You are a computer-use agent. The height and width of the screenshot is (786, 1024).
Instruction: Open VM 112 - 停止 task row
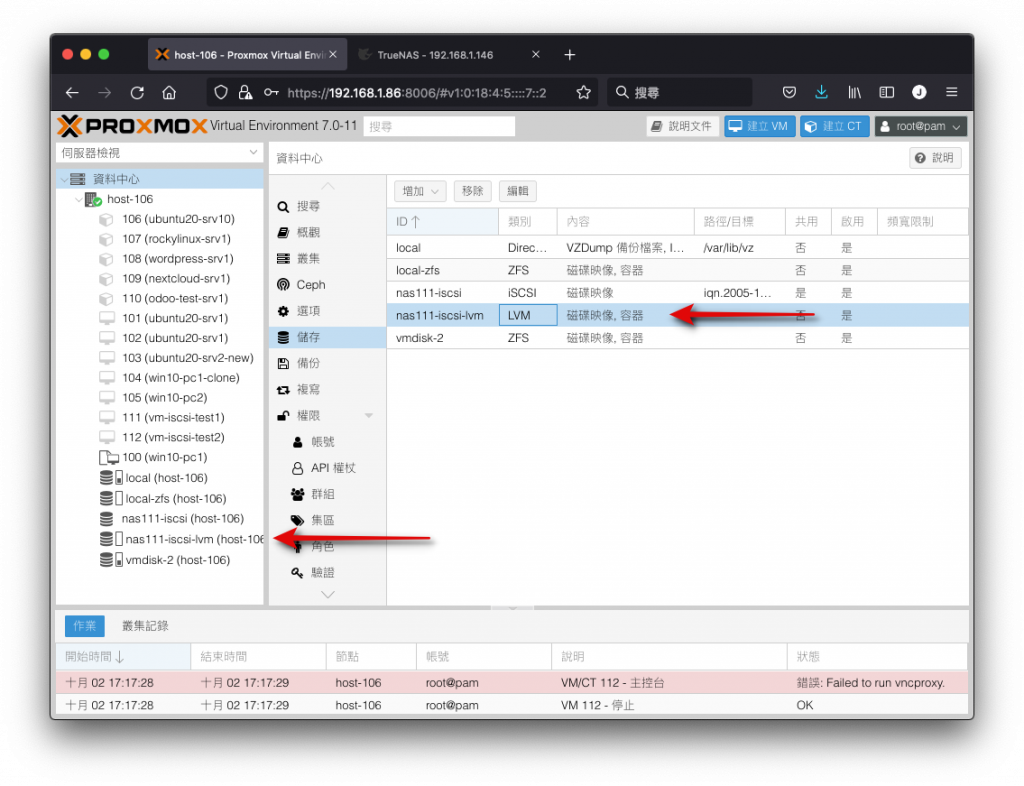[x=511, y=706]
